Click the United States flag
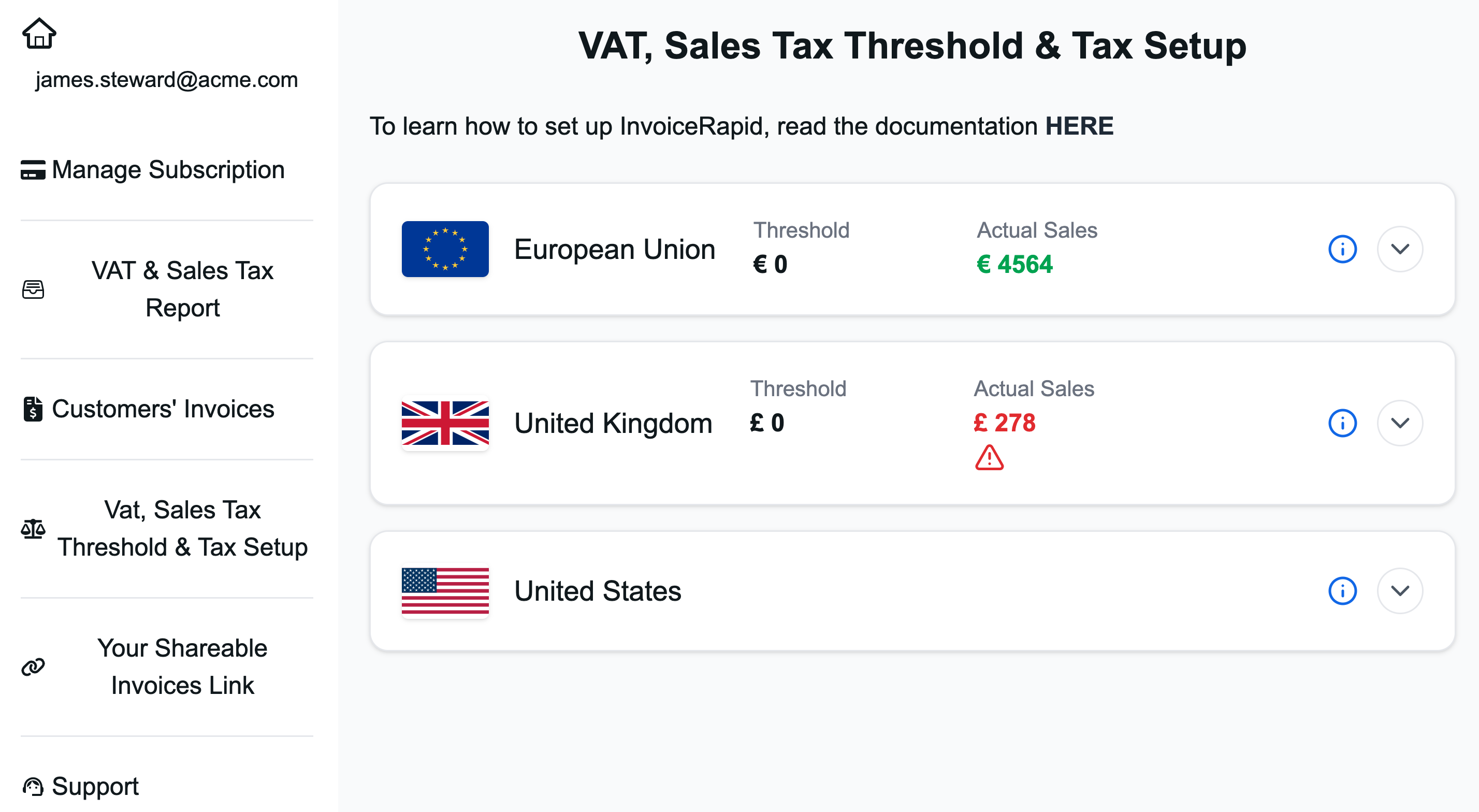The image size is (1479, 812). (445, 591)
